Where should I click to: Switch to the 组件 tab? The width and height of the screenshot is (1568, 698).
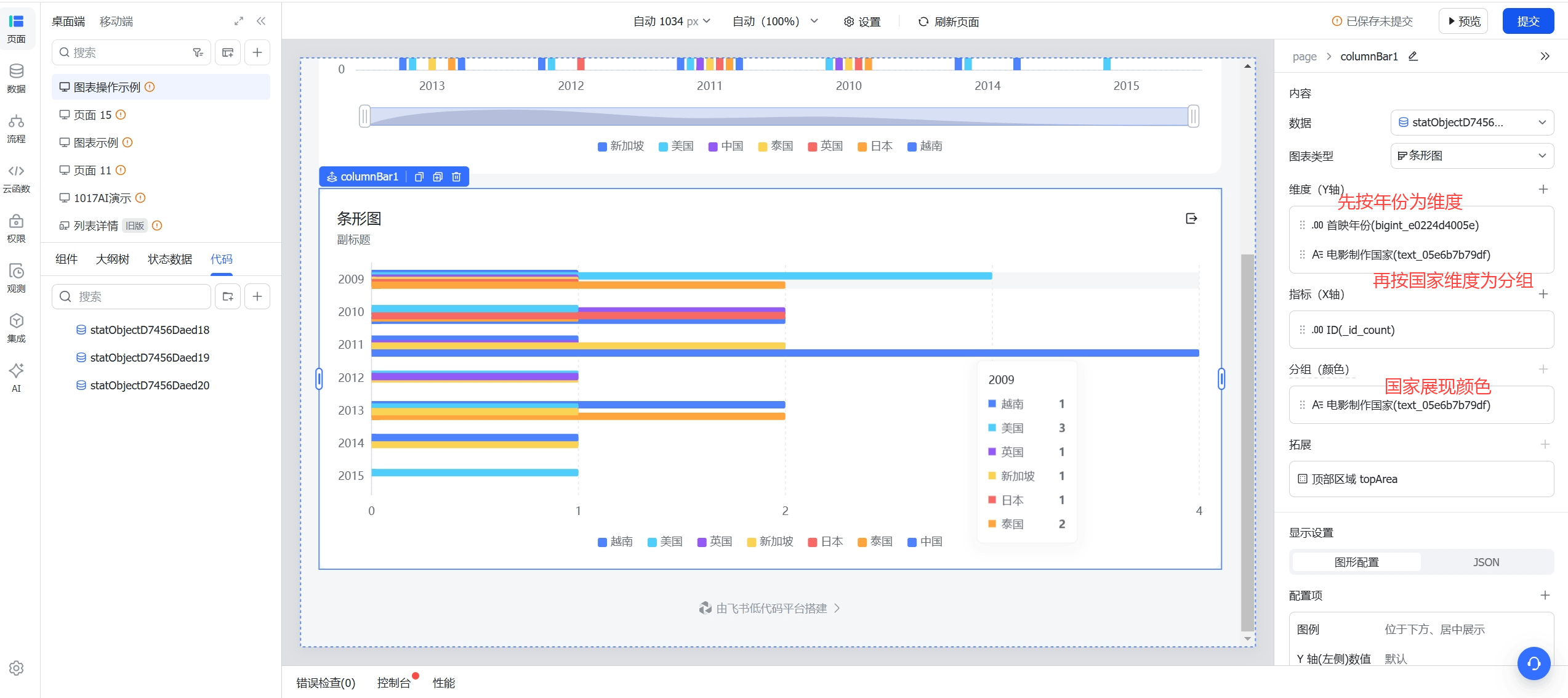[66, 259]
